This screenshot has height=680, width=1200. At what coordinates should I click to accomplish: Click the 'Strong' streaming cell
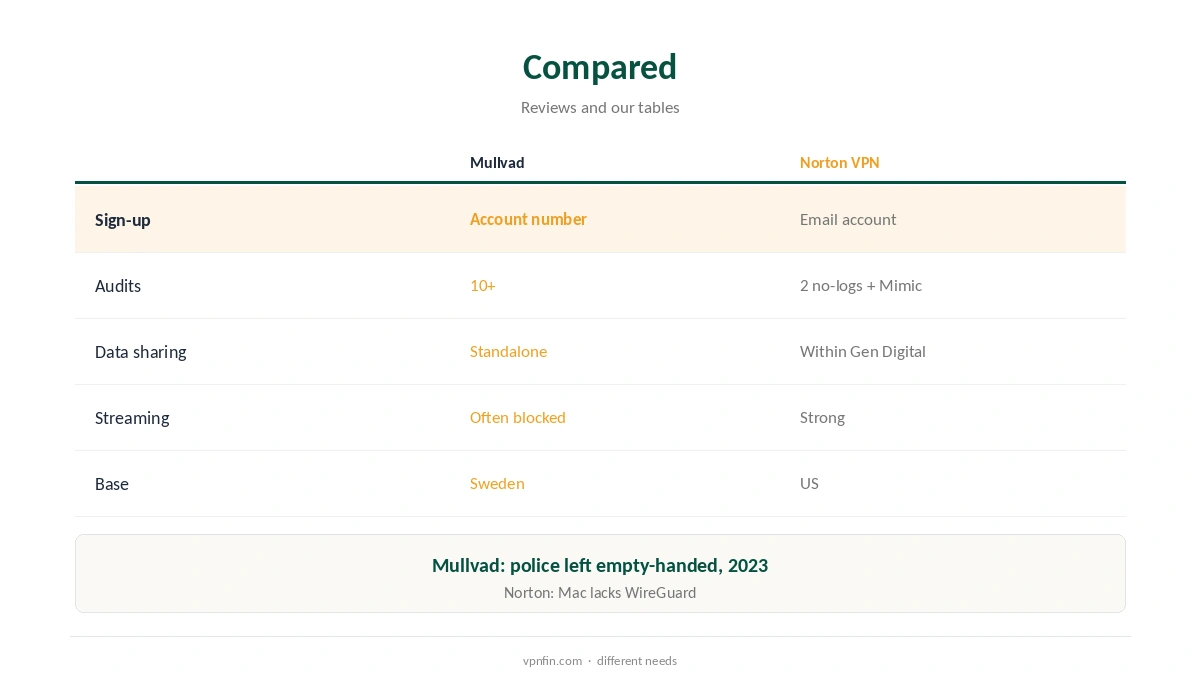tap(822, 417)
